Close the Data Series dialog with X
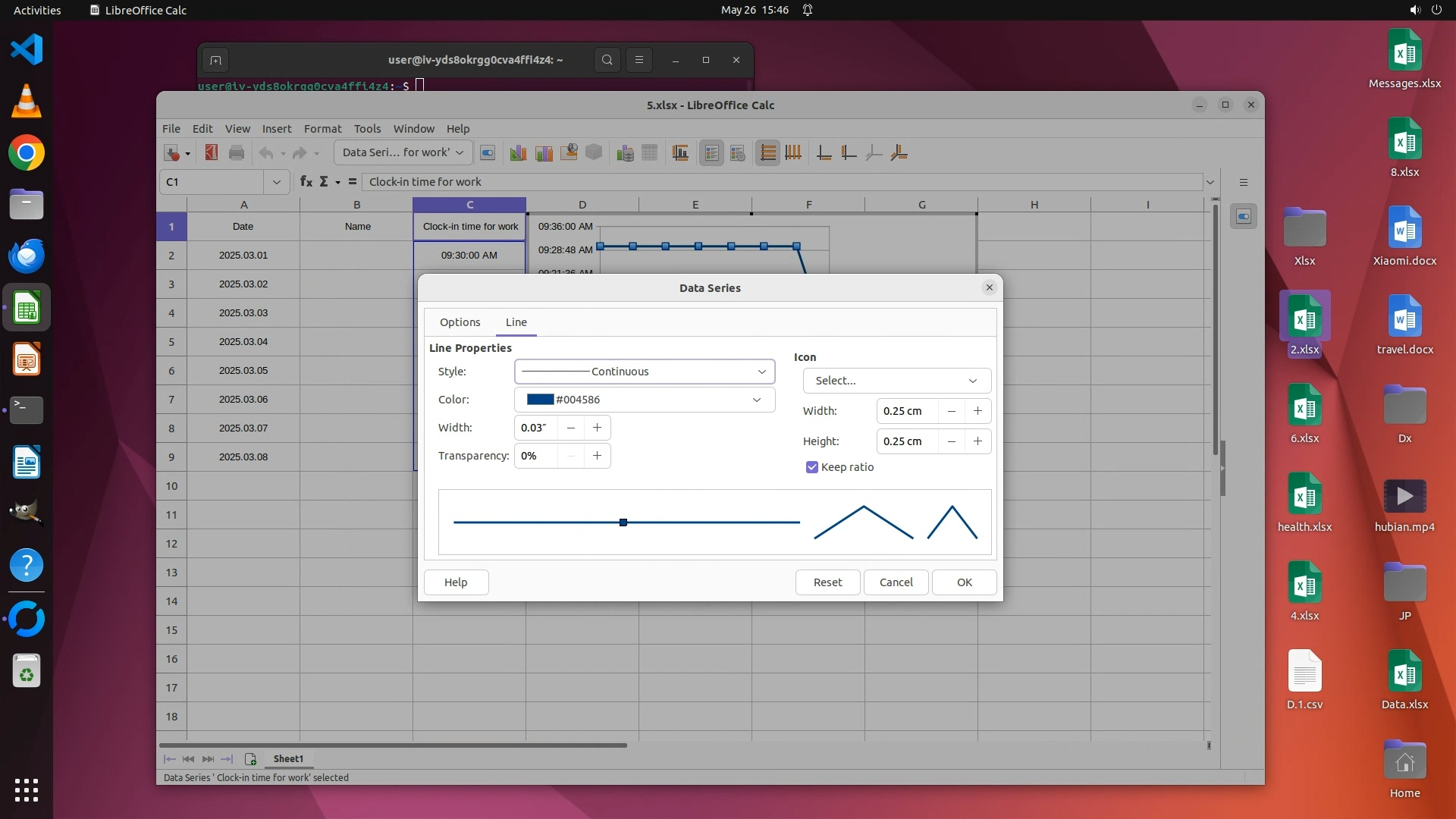 [x=989, y=287]
